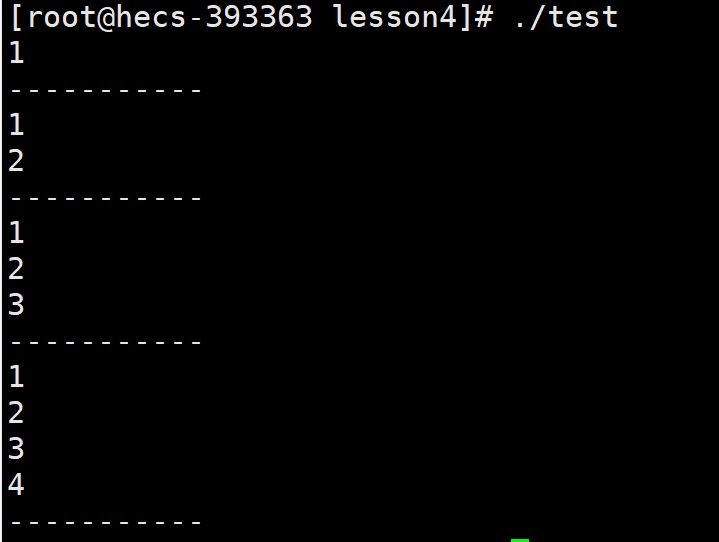
Task: Select "2" in the third output group
Action: [16, 269]
